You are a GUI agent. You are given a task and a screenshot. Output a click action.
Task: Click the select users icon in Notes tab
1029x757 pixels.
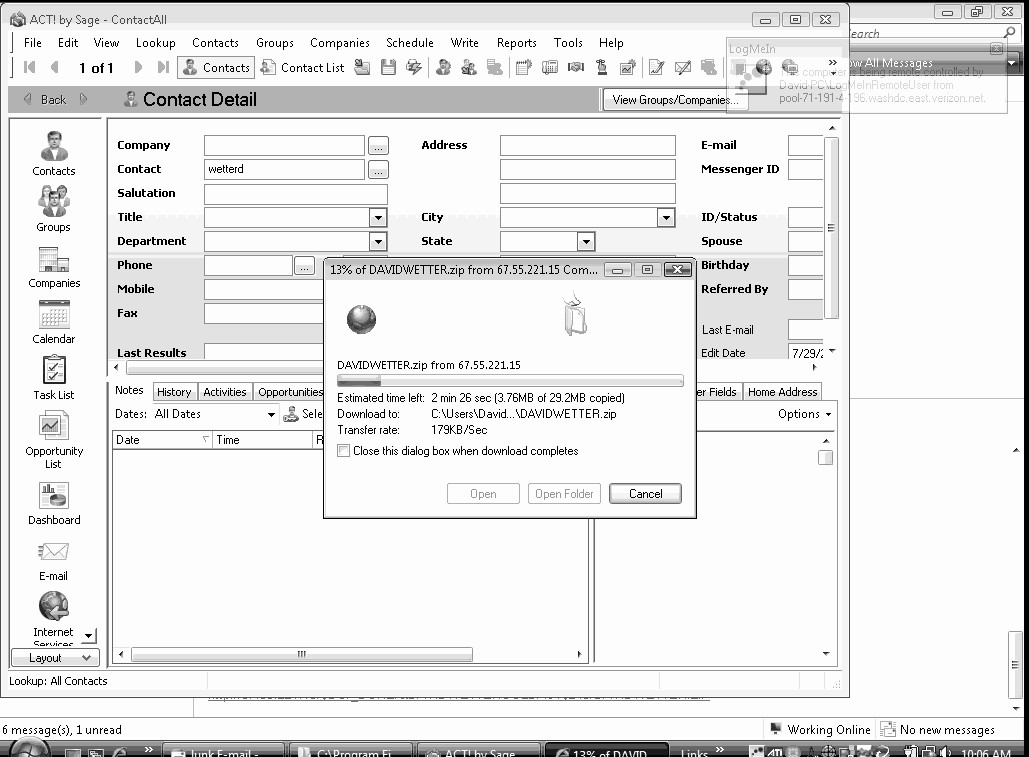point(291,414)
